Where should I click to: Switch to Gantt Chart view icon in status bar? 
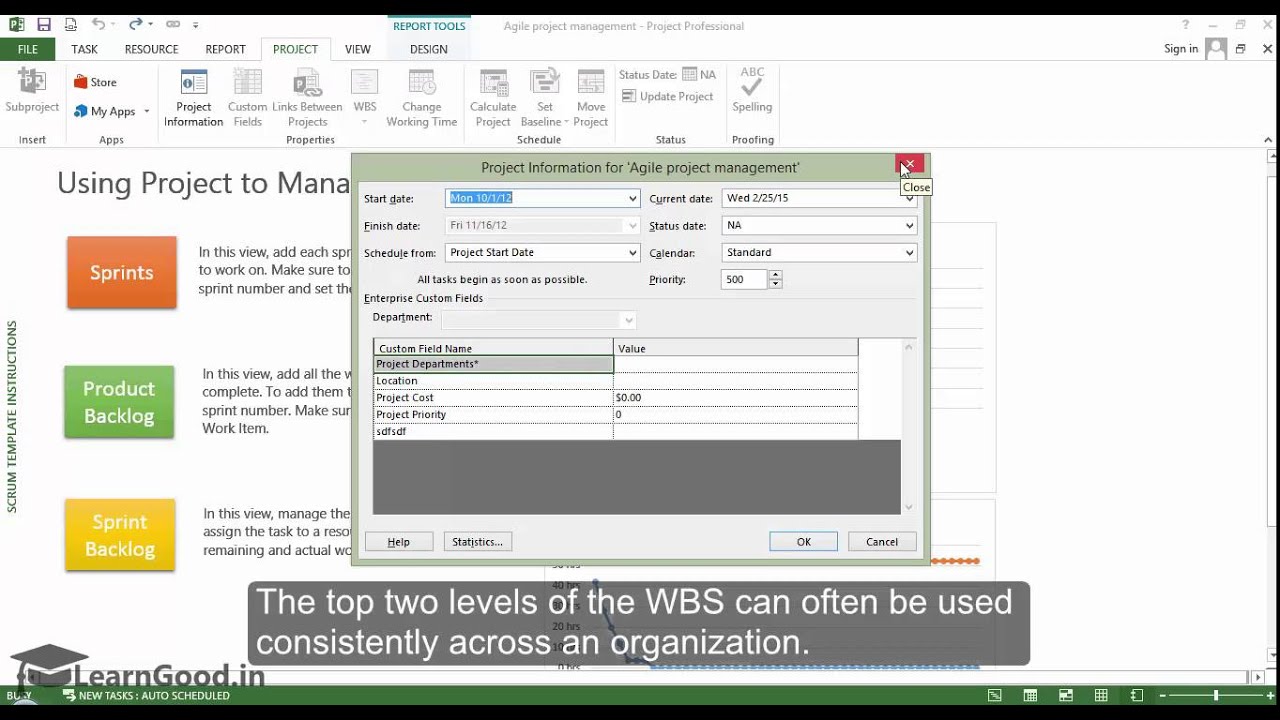point(995,696)
